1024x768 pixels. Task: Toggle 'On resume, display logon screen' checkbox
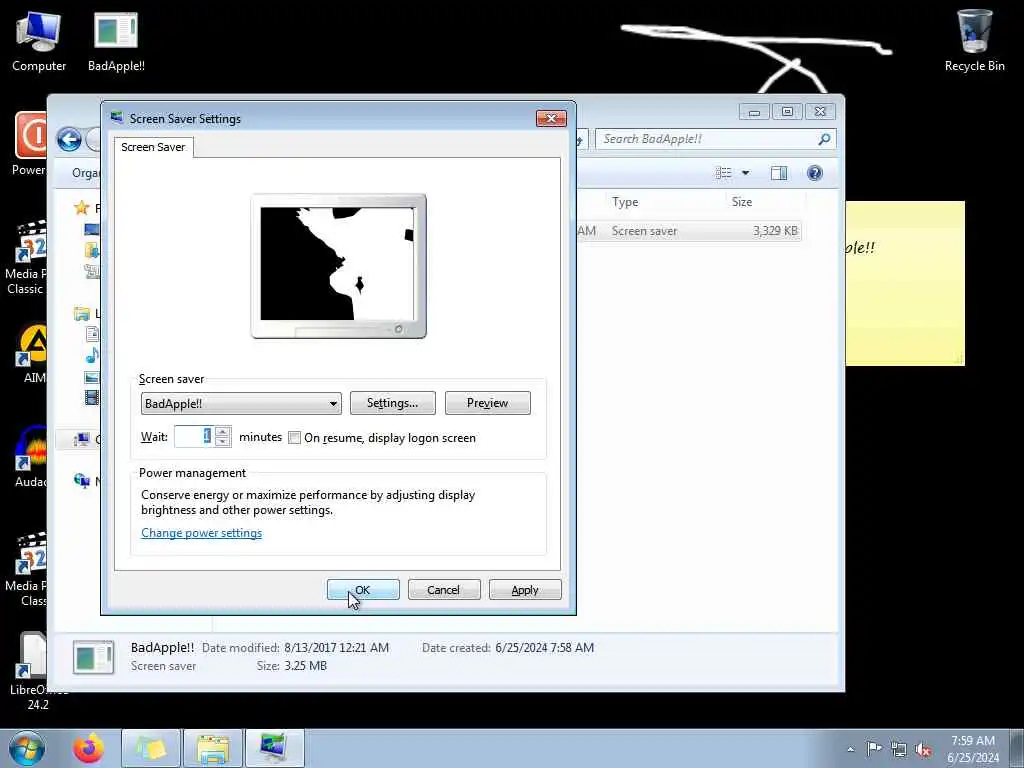coord(295,438)
